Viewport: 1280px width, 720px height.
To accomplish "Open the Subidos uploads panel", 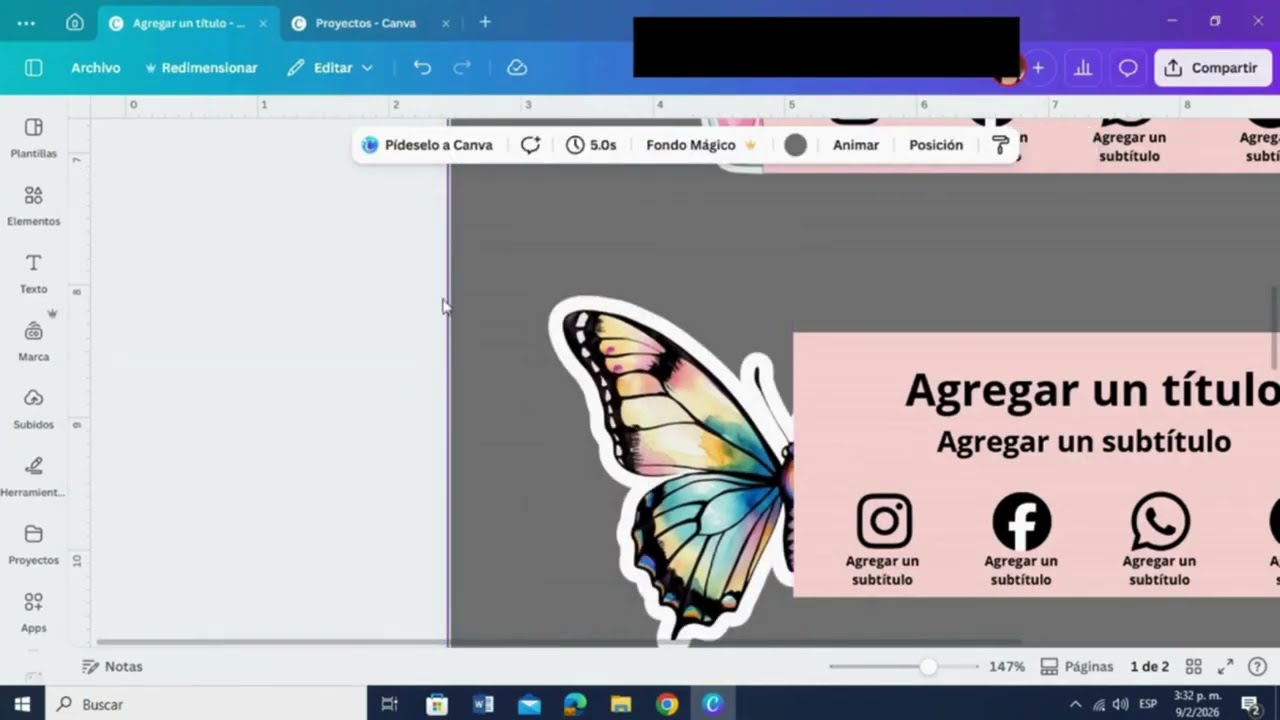I will [33, 409].
